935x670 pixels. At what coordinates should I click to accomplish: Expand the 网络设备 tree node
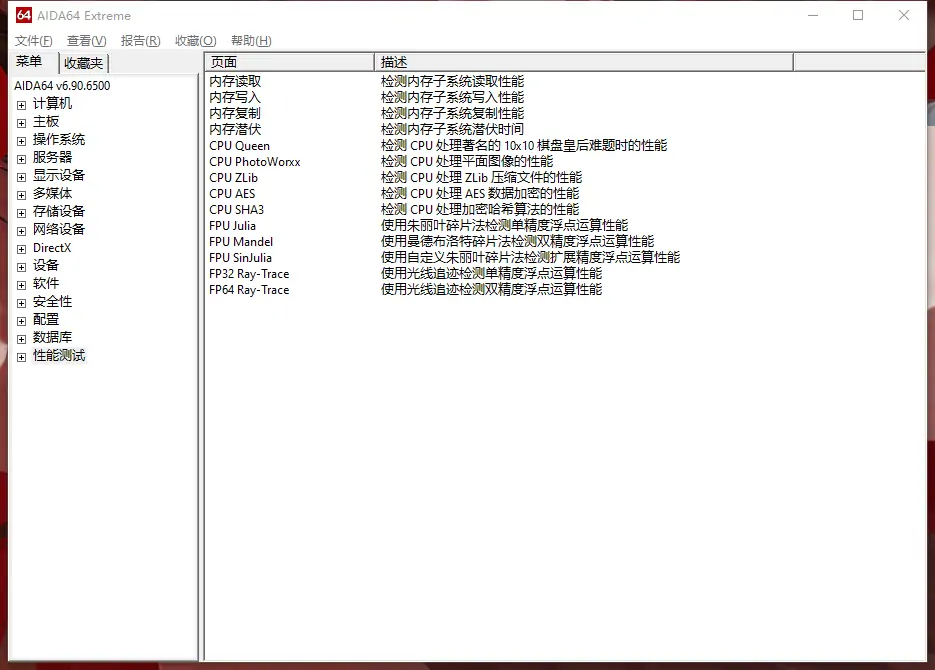coord(21,229)
